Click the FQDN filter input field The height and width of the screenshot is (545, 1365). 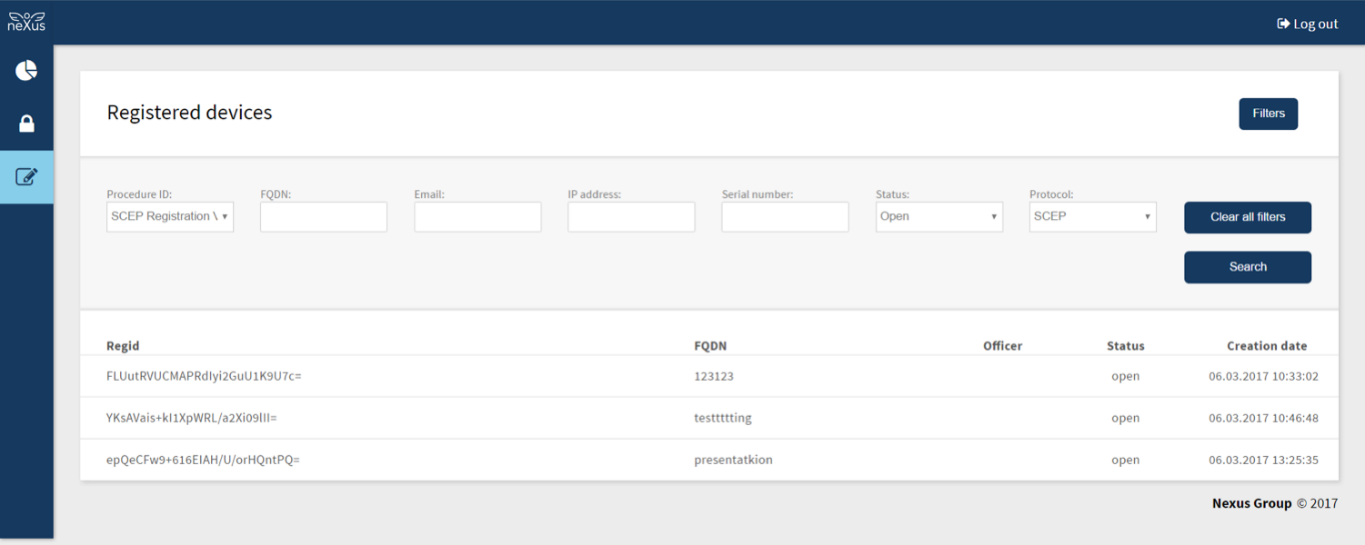pos(323,217)
